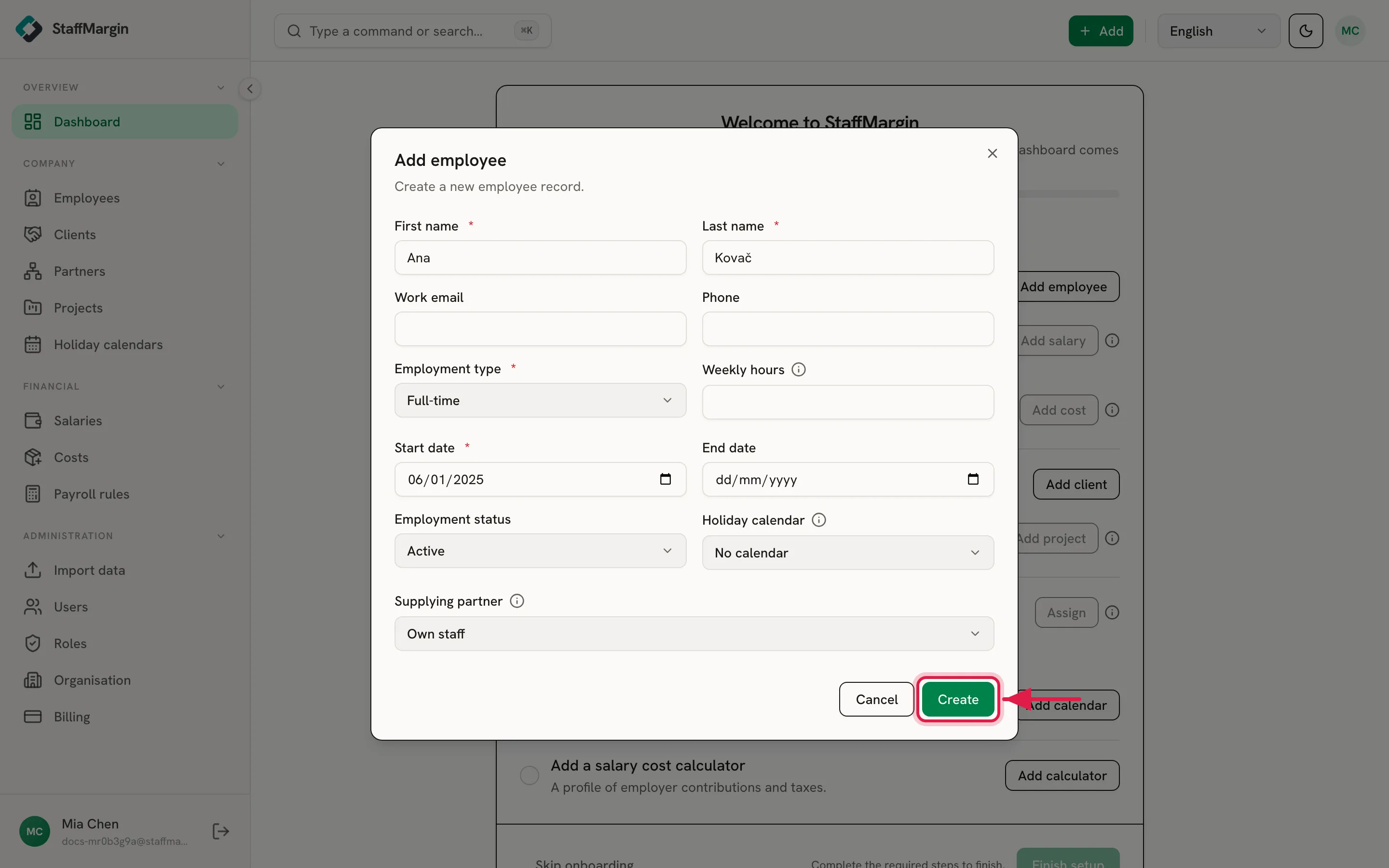
Task: Click the Organisation building icon
Action: [x=33, y=680]
